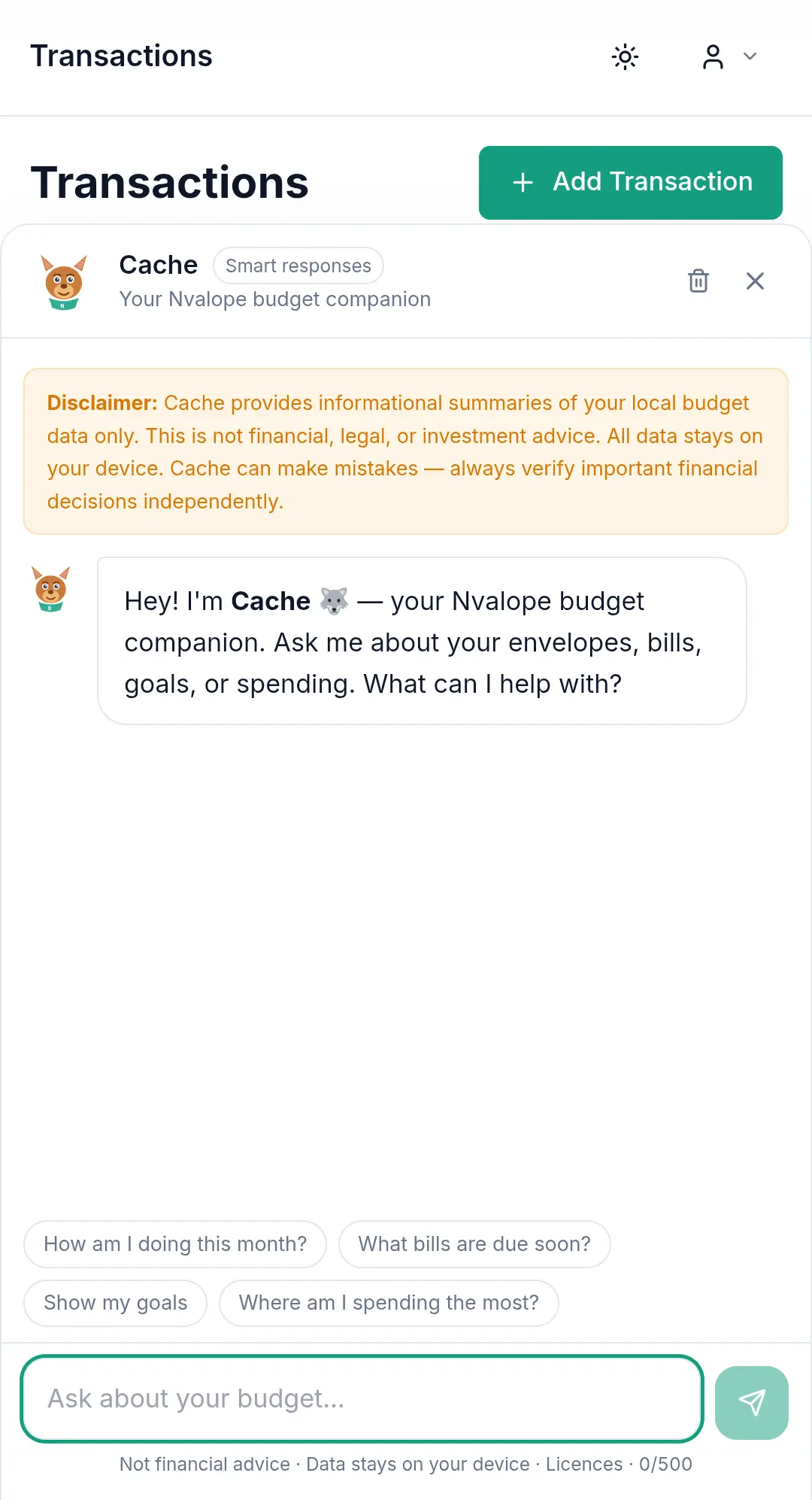
Task: Clear chat with the trash icon
Action: click(698, 281)
